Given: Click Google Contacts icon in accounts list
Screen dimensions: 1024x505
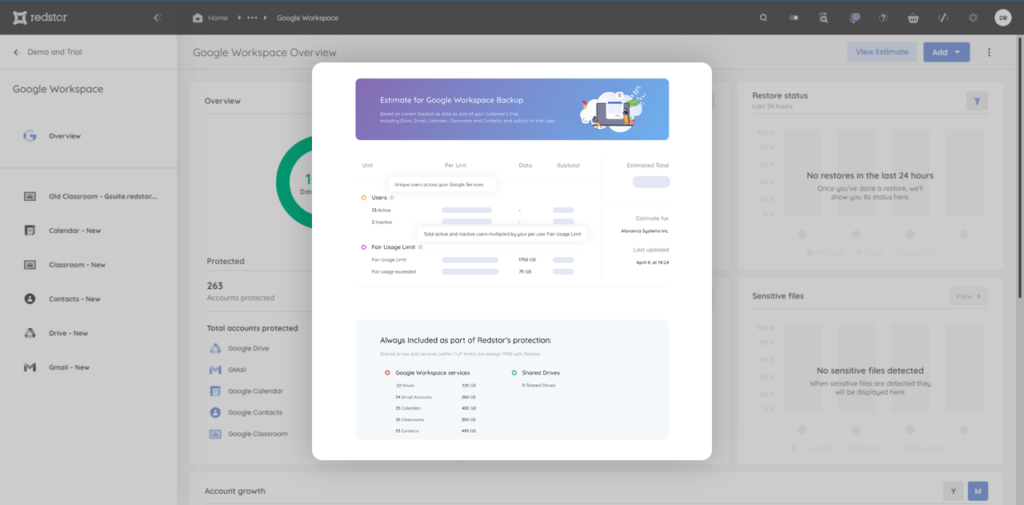Looking at the screenshot, I should click(216, 412).
